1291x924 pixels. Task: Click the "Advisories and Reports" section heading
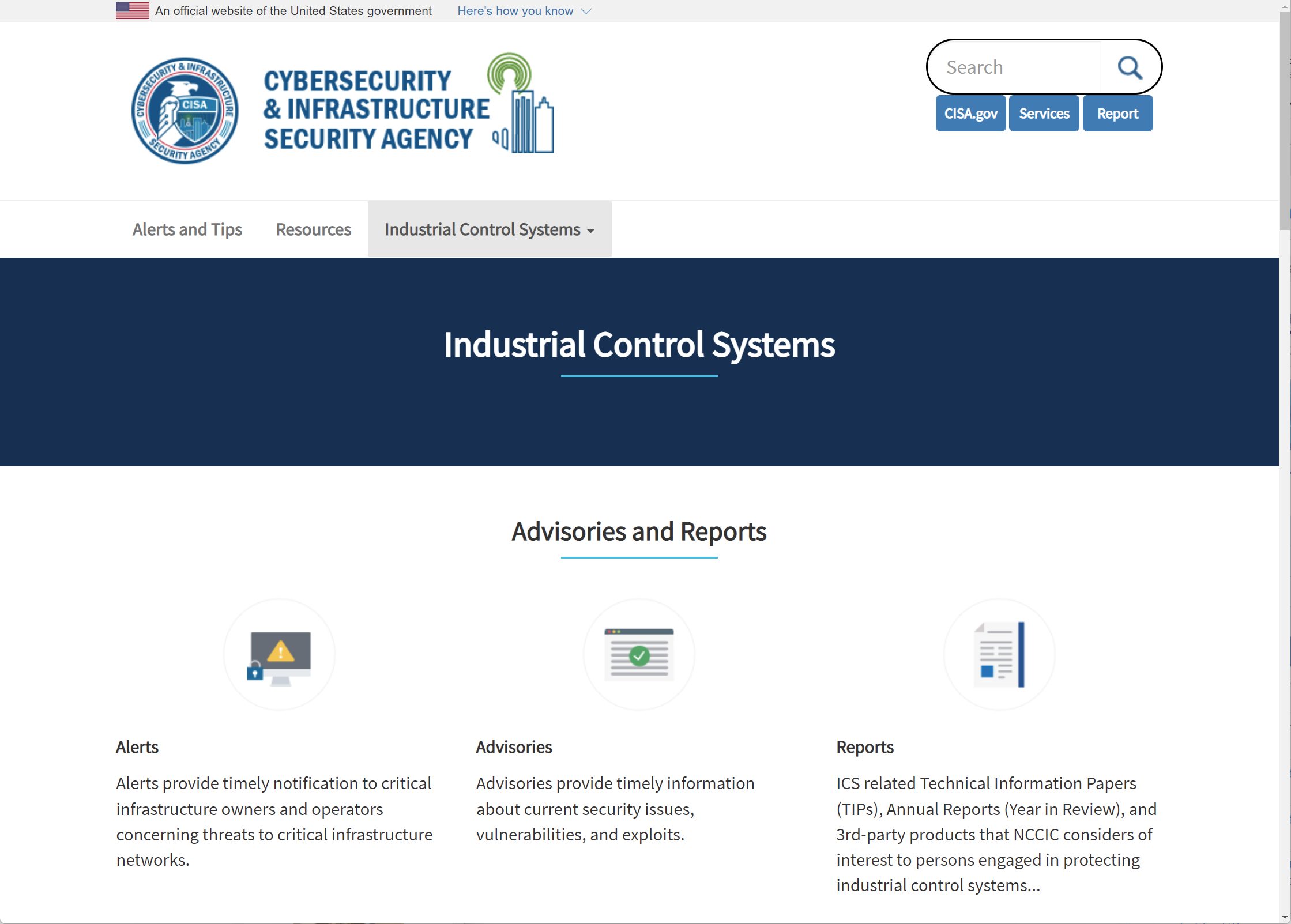pos(639,531)
